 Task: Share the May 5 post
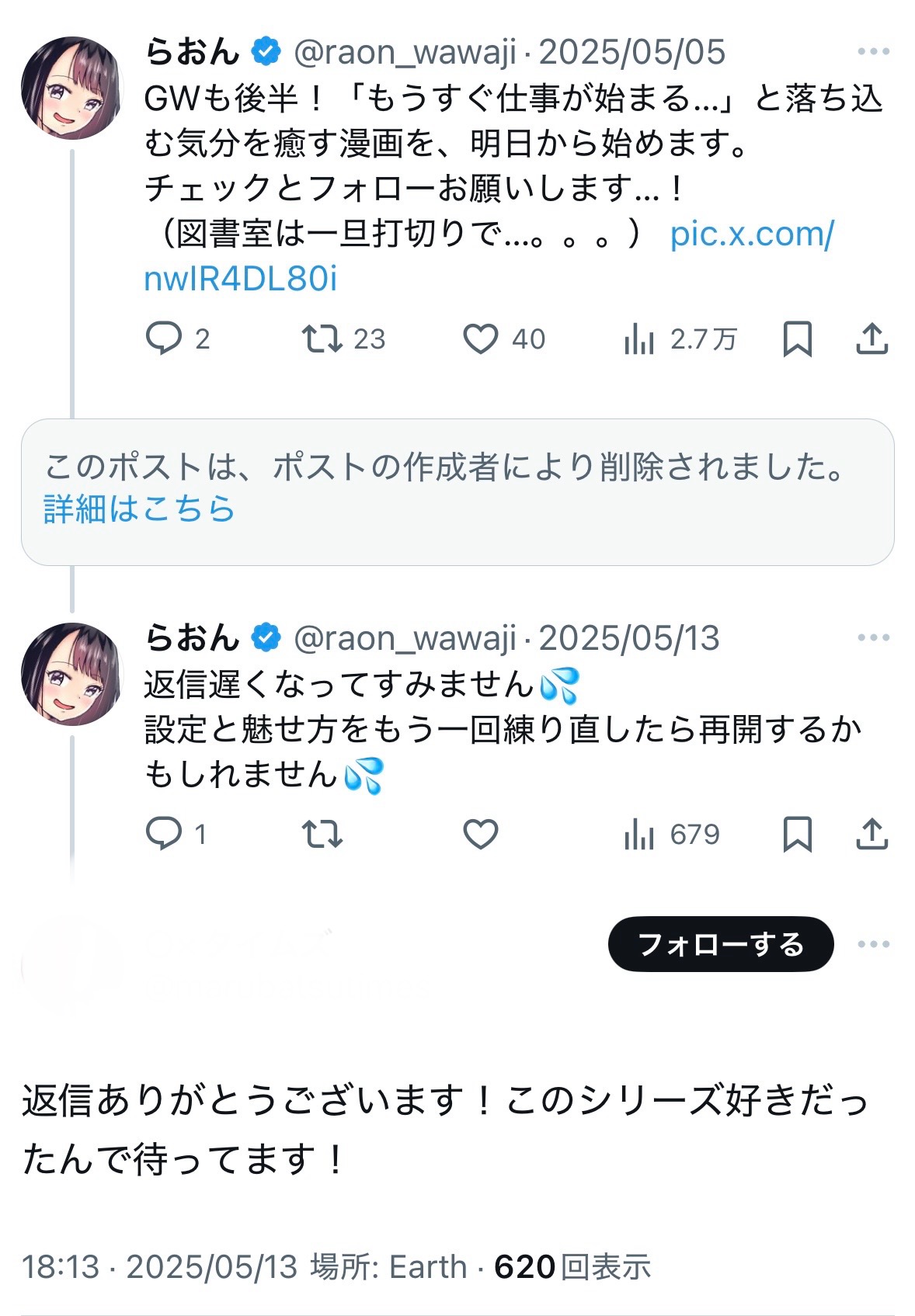[872, 339]
